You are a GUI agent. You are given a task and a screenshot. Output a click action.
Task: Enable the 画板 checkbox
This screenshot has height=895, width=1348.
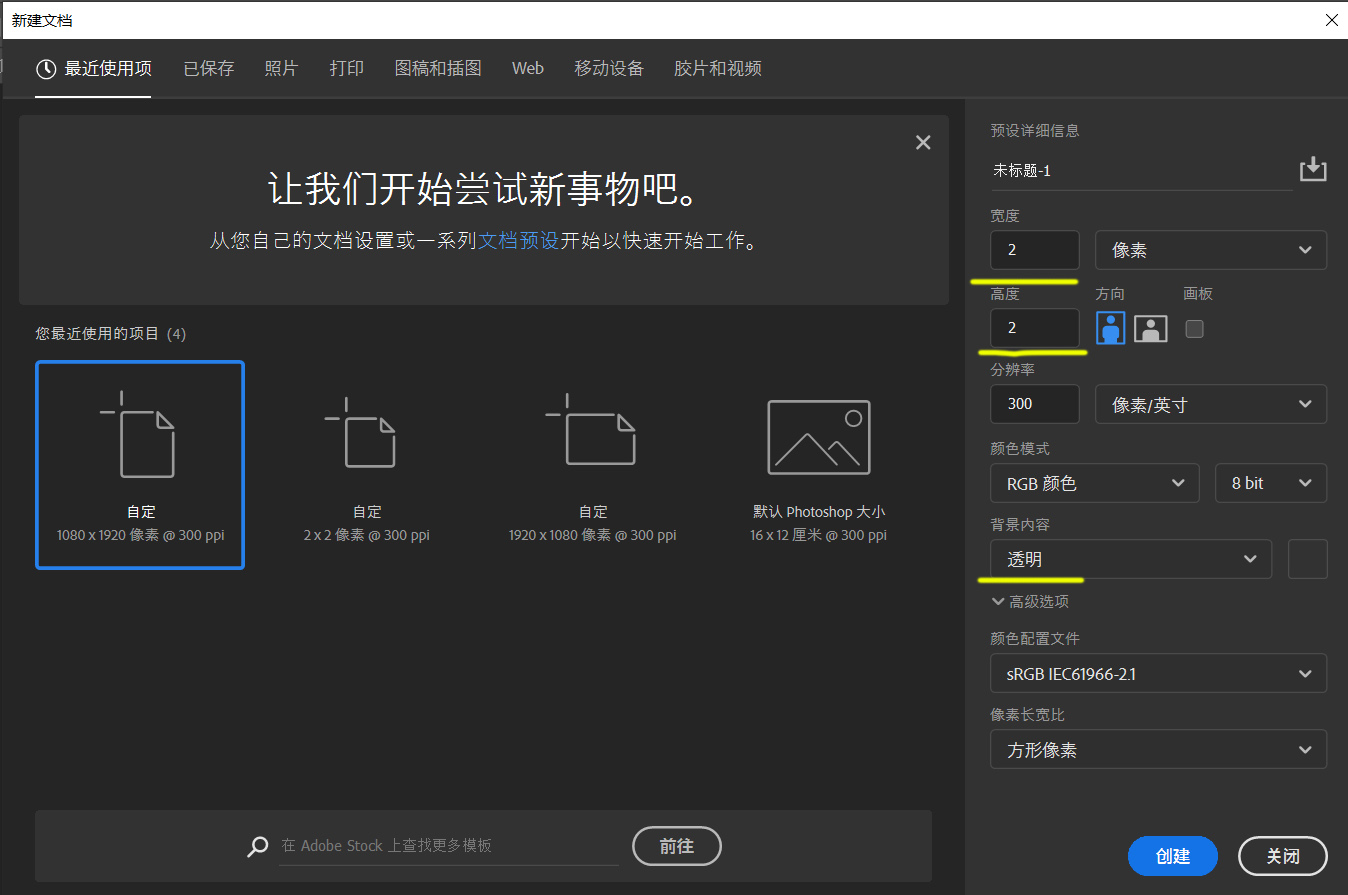tap(1194, 328)
